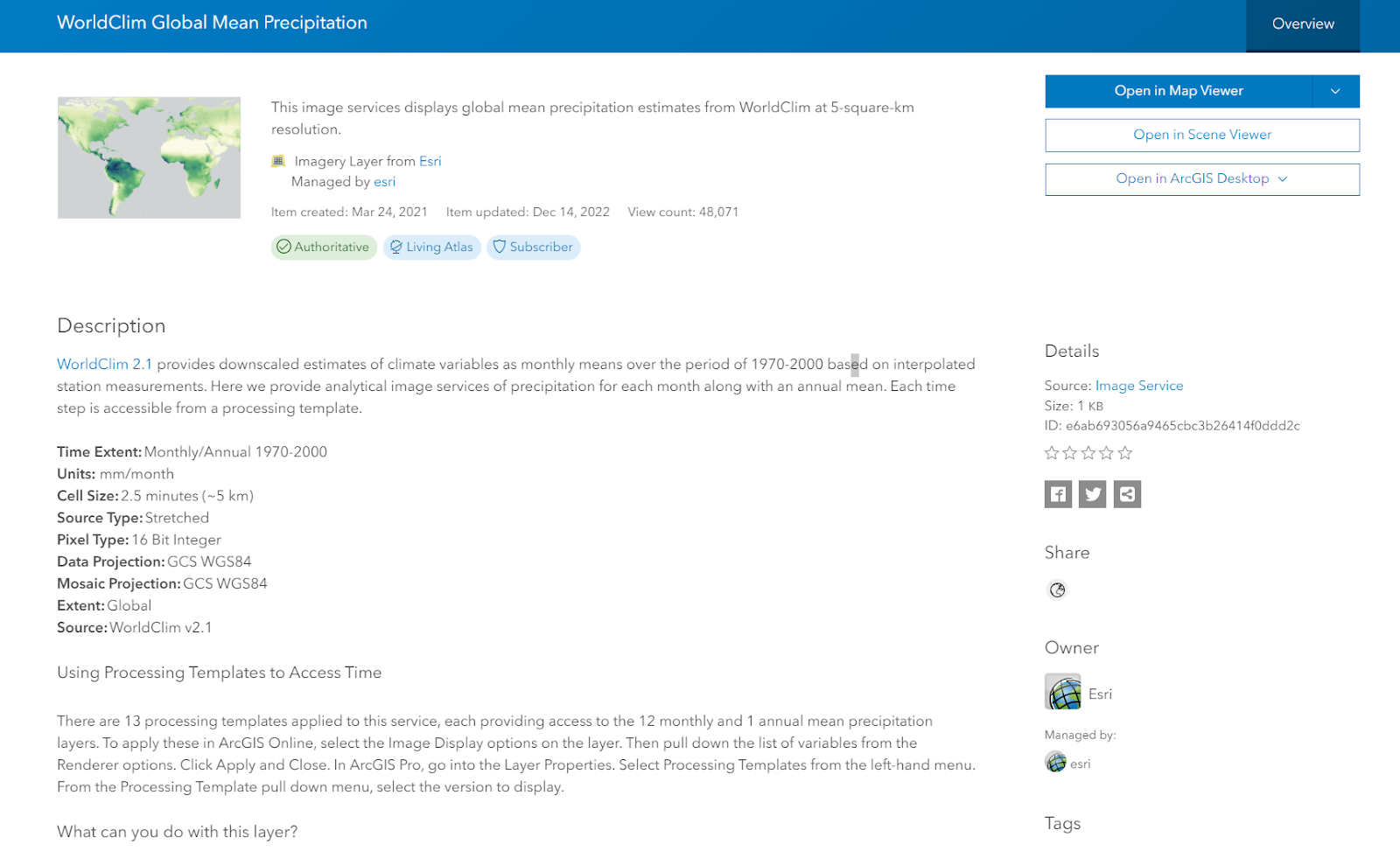Click the WorldClim Global Mean Precipitation title
1400x851 pixels.
coord(212,23)
